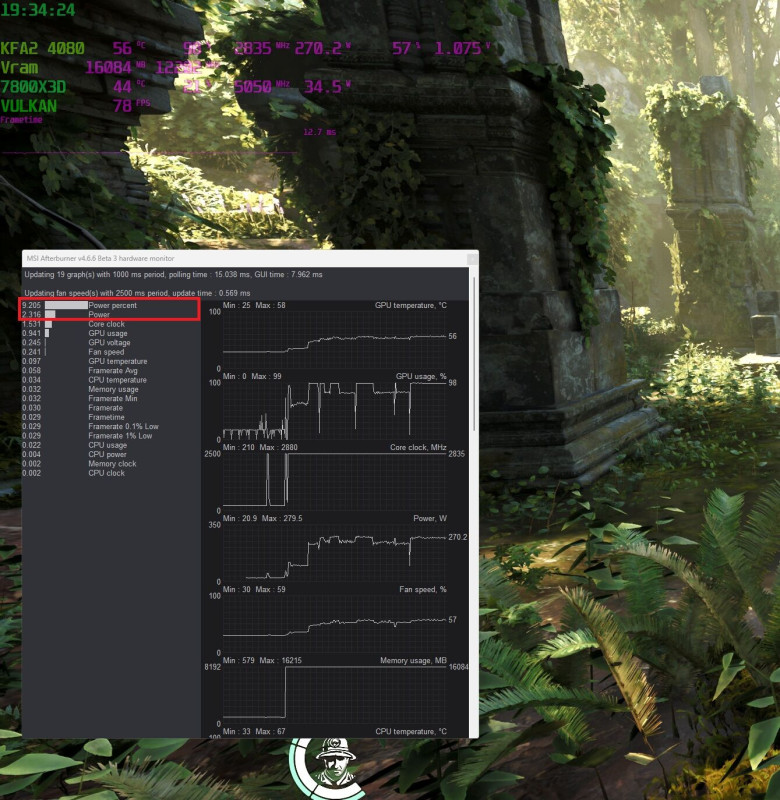Close the MSI Afterburner hardware monitor window
This screenshot has height=800, width=780.
tap(472, 259)
